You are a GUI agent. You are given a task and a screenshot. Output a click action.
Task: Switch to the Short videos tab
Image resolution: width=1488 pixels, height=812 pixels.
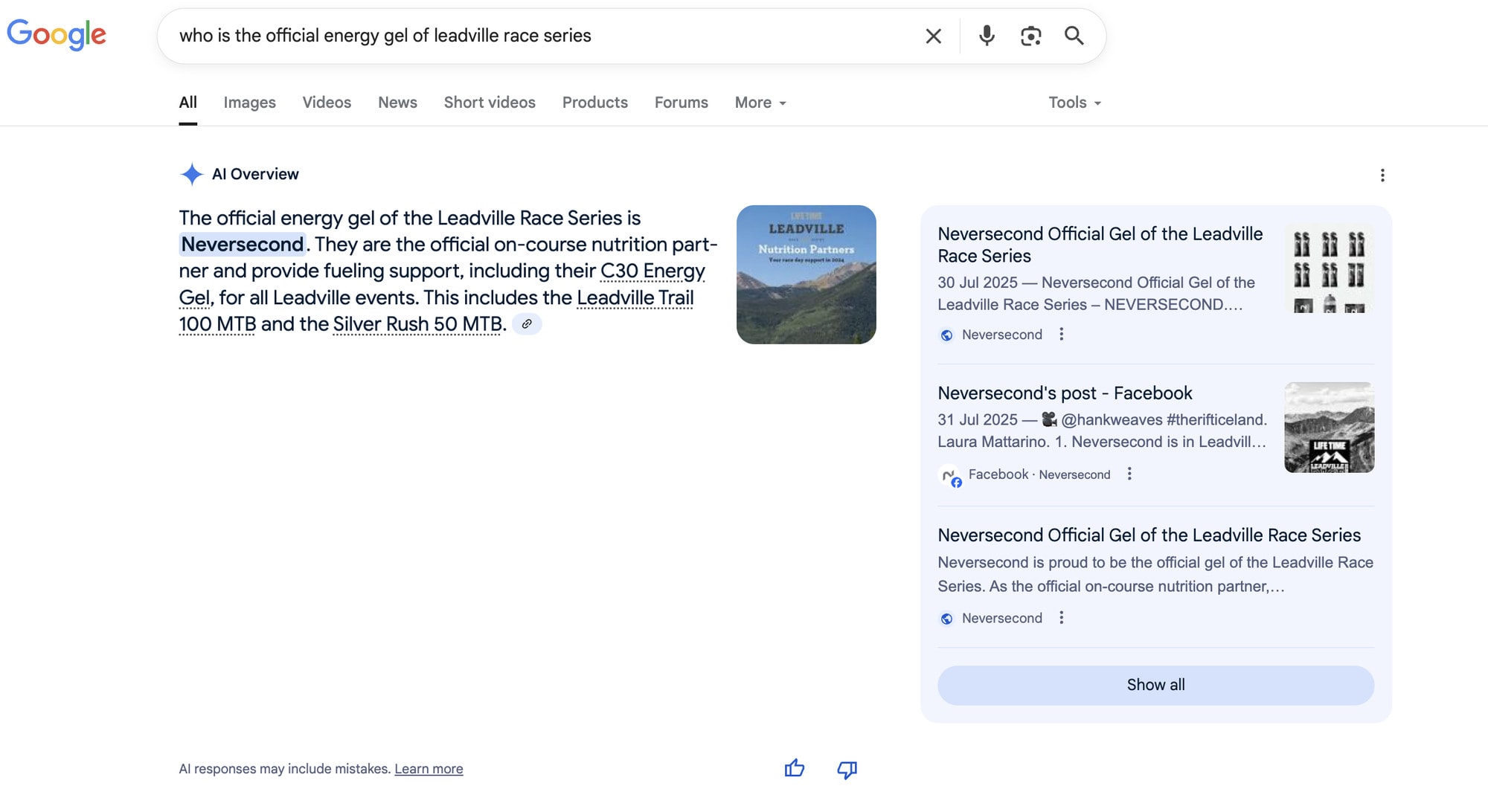click(490, 103)
